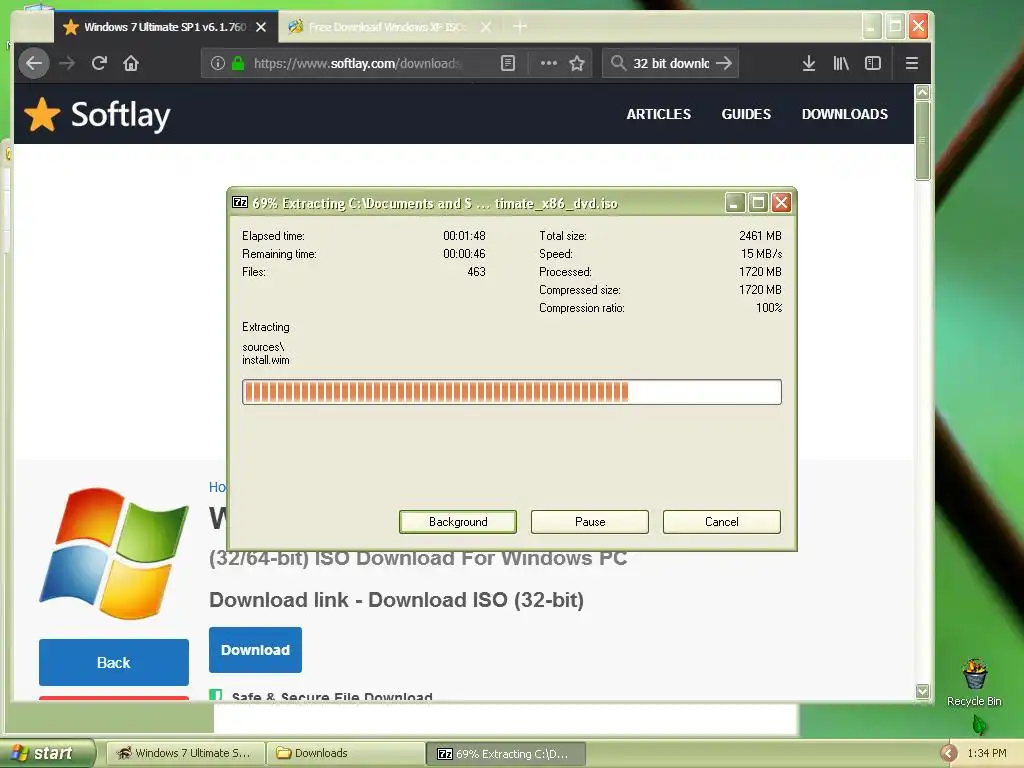This screenshot has width=1024, height=768.
Task: Click the Speed 15 MB/s value
Action: 761,254
